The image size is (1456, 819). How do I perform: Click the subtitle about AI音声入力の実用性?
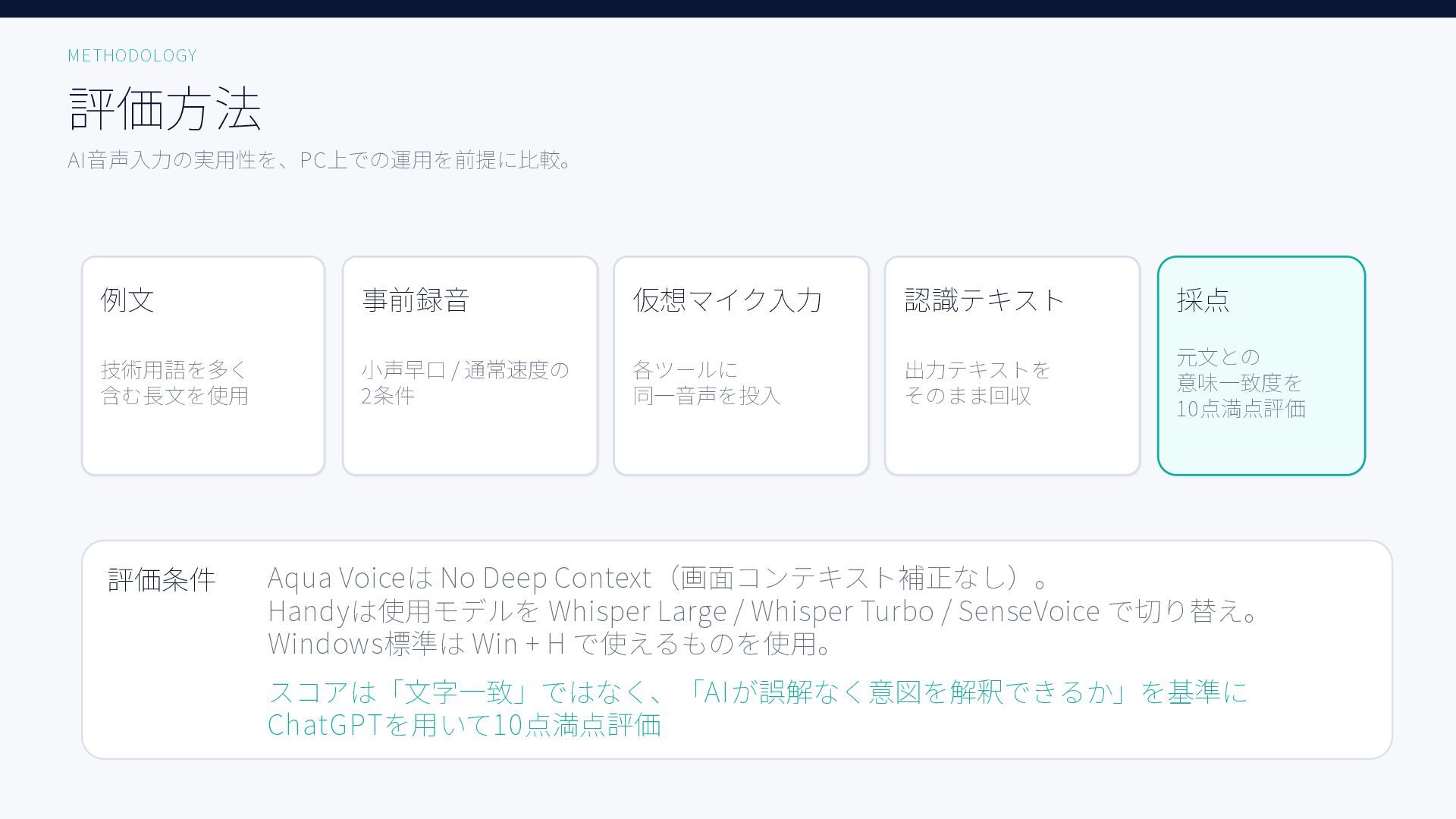coord(320,160)
